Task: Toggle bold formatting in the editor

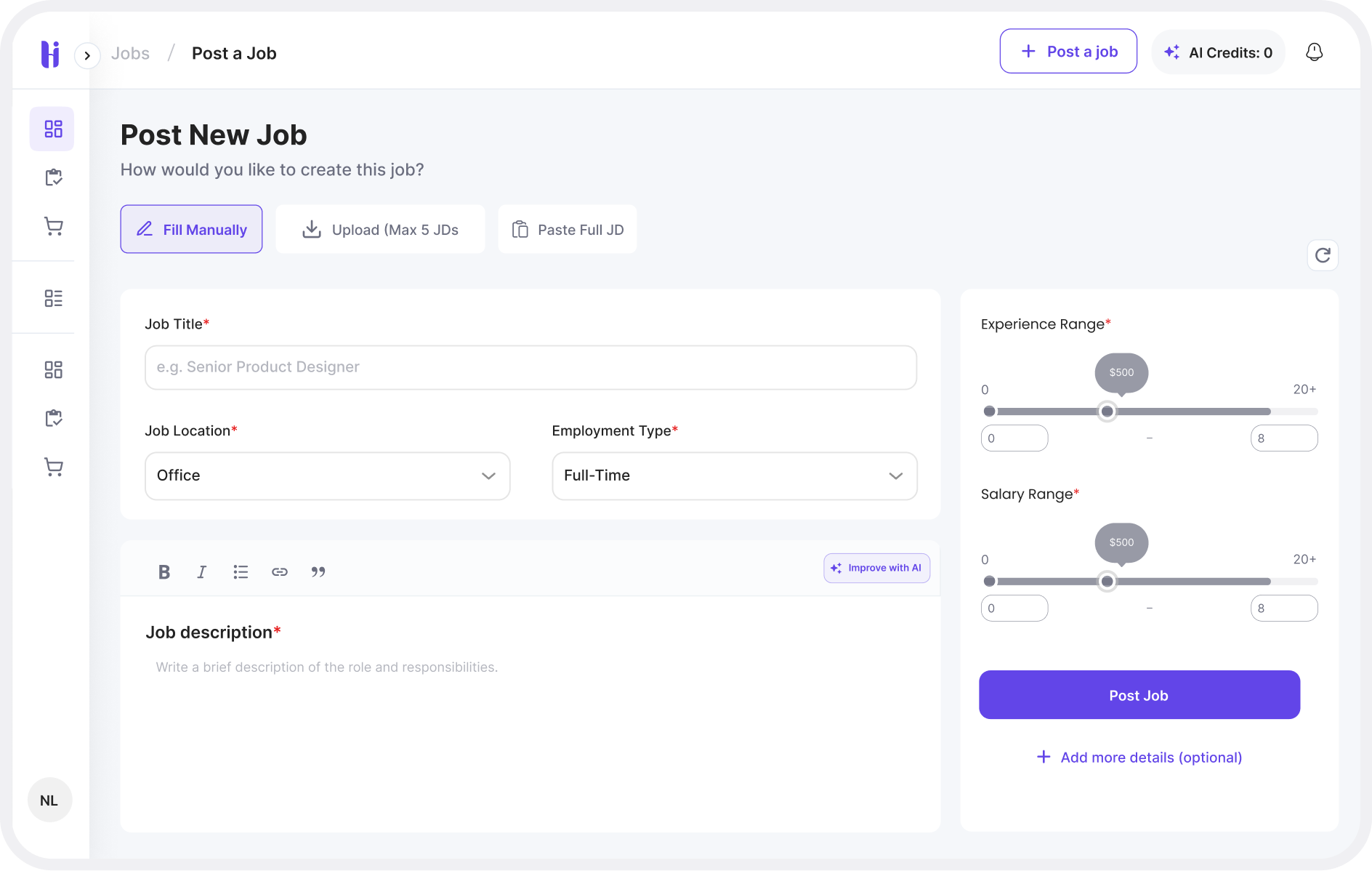Action: (x=164, y=572)
